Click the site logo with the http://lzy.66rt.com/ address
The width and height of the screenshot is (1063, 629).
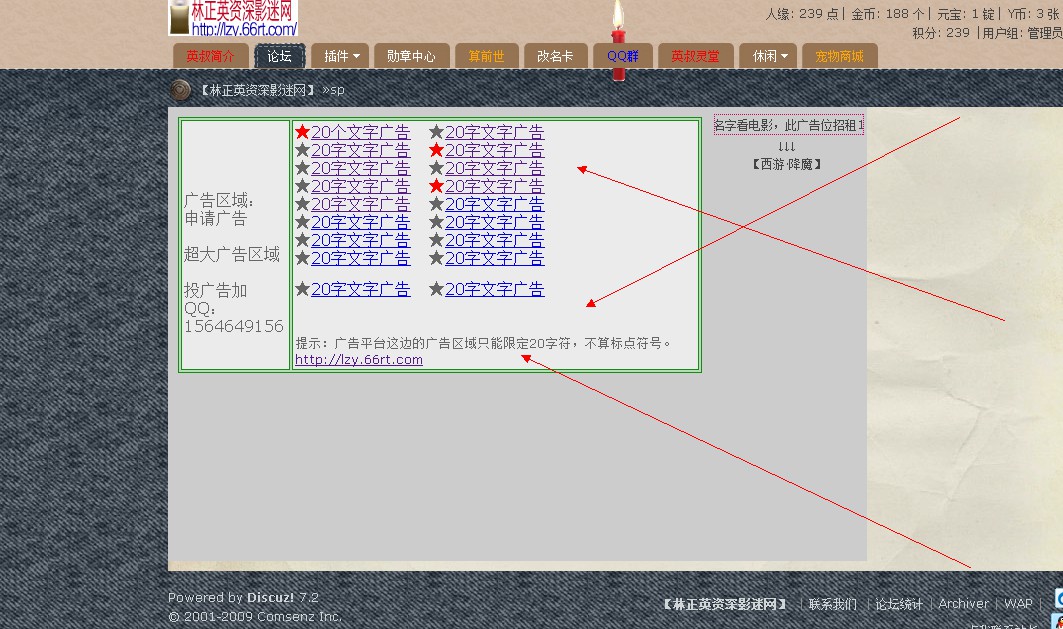[x=233, y=18]
